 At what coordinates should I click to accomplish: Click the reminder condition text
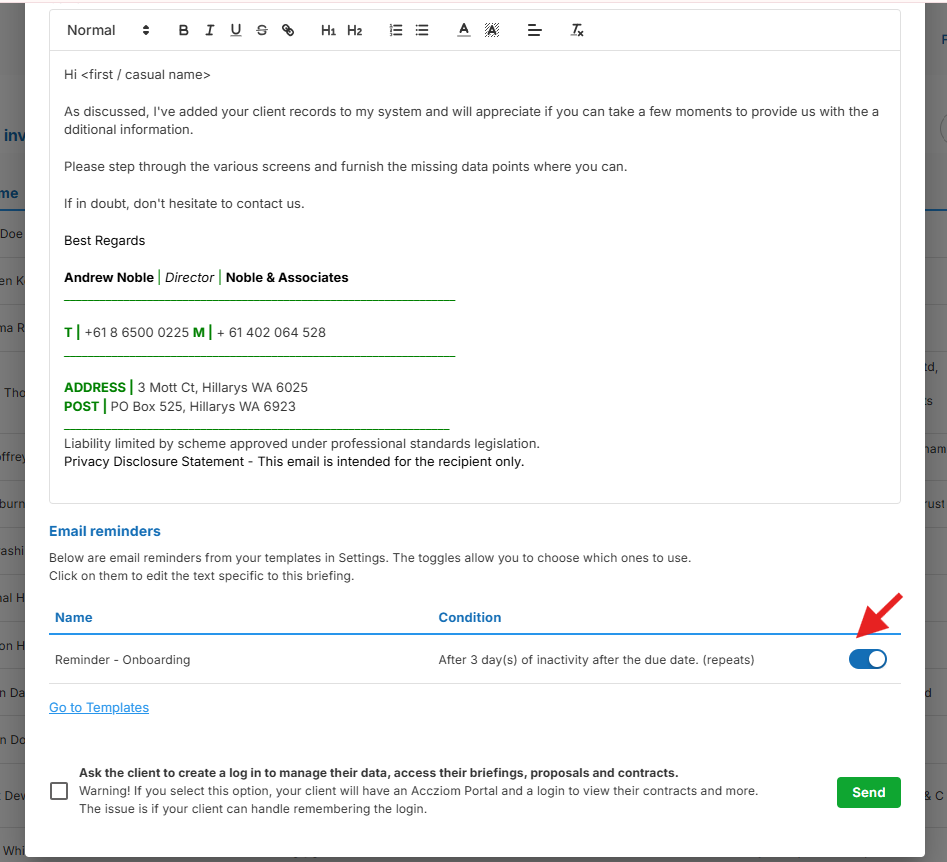pyautogui.click(x=596, y=660)
